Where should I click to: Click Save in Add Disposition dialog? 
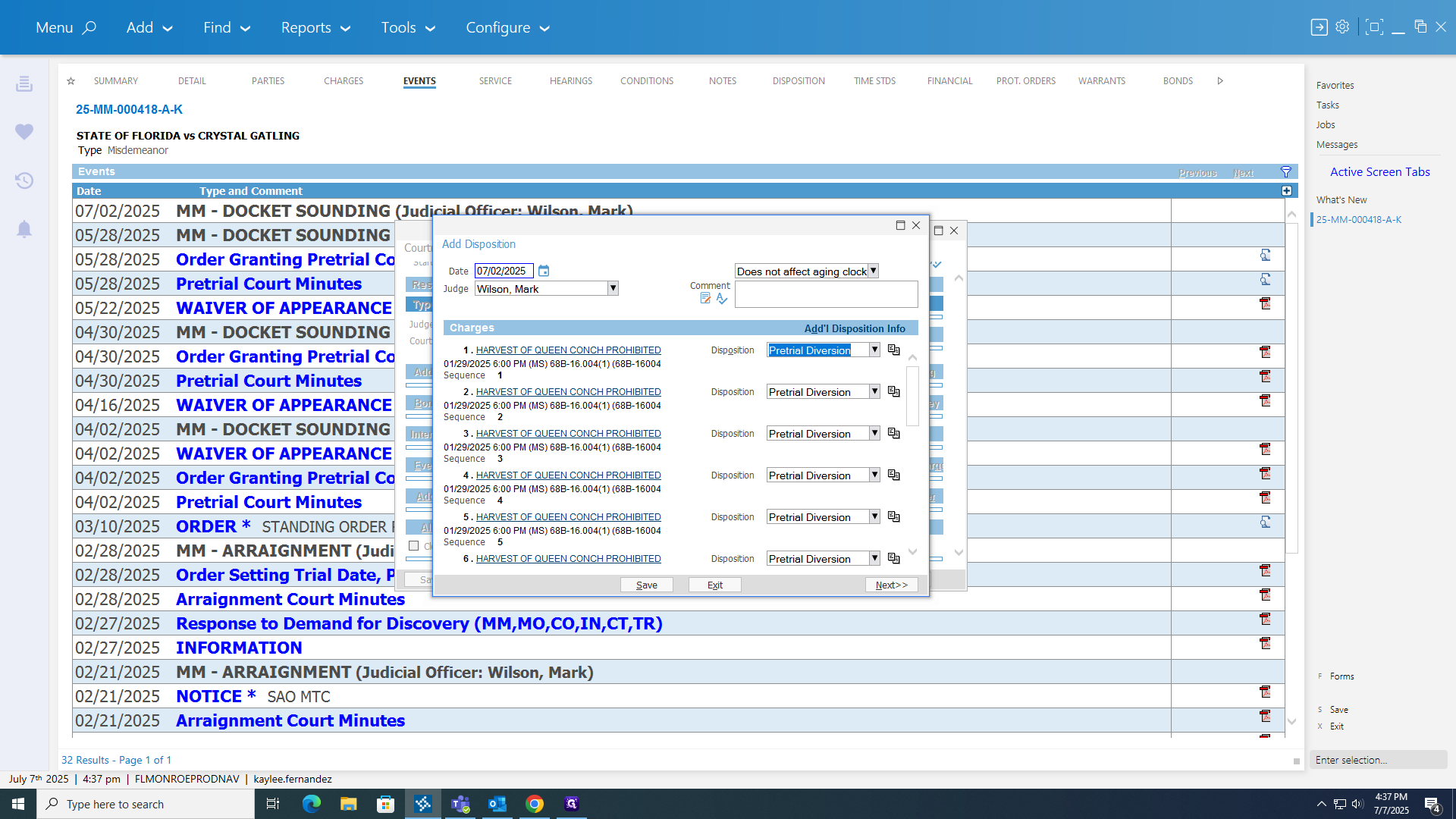pyautogui.click(x=647, y=585)
